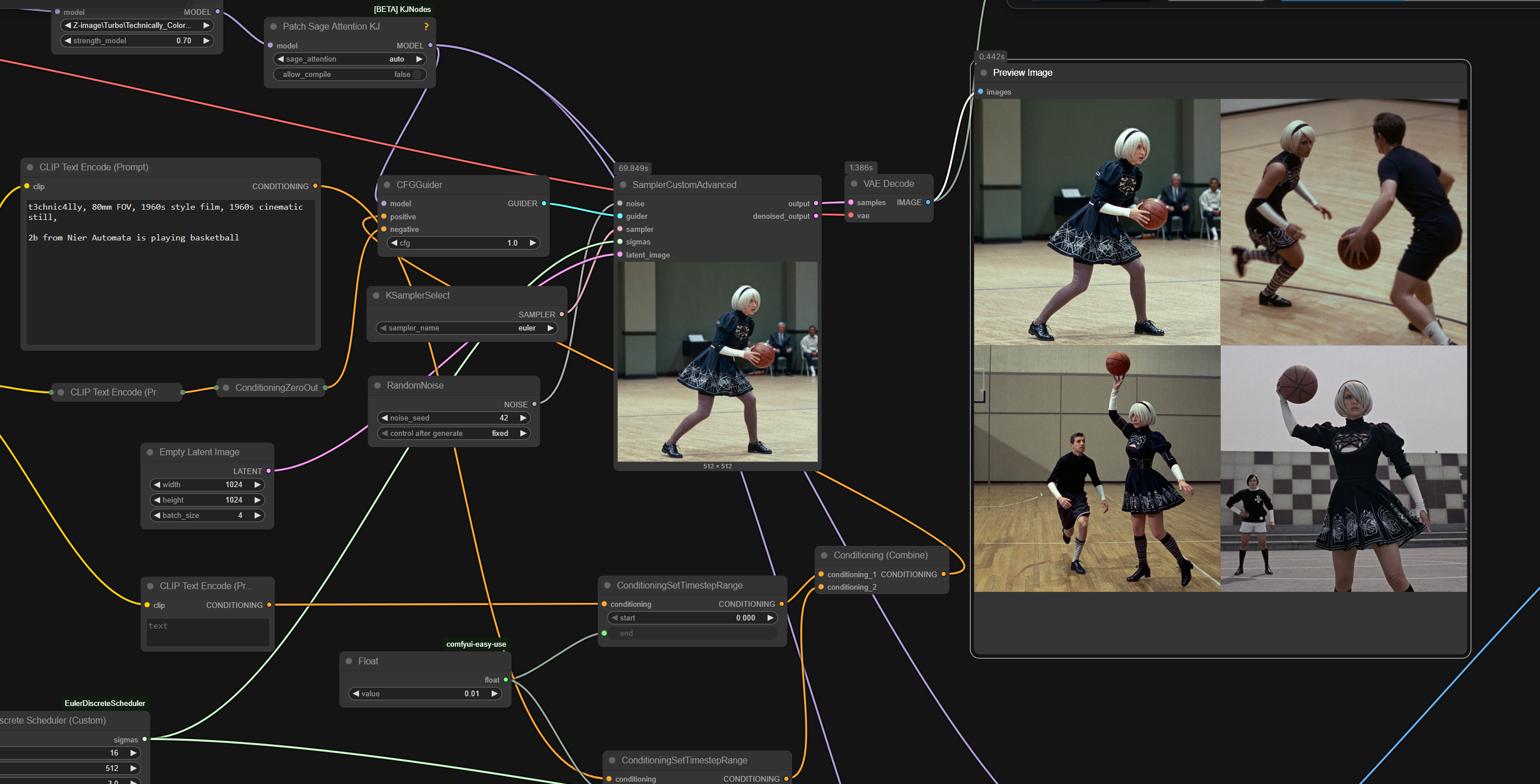Open the sampler_name euler dropdown
1540x784 pixels.
(466, 328)
